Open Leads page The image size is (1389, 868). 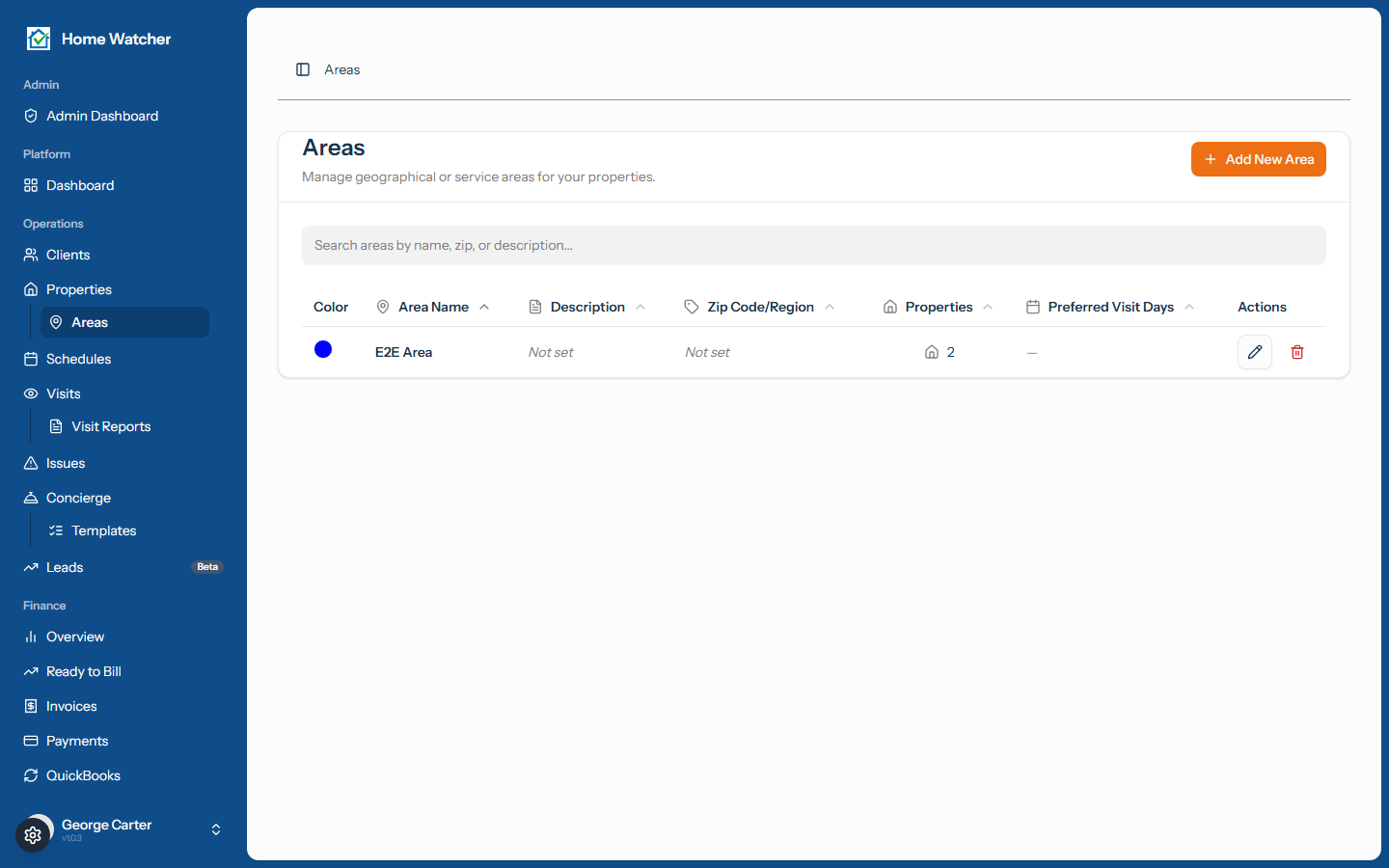(123, 567)
